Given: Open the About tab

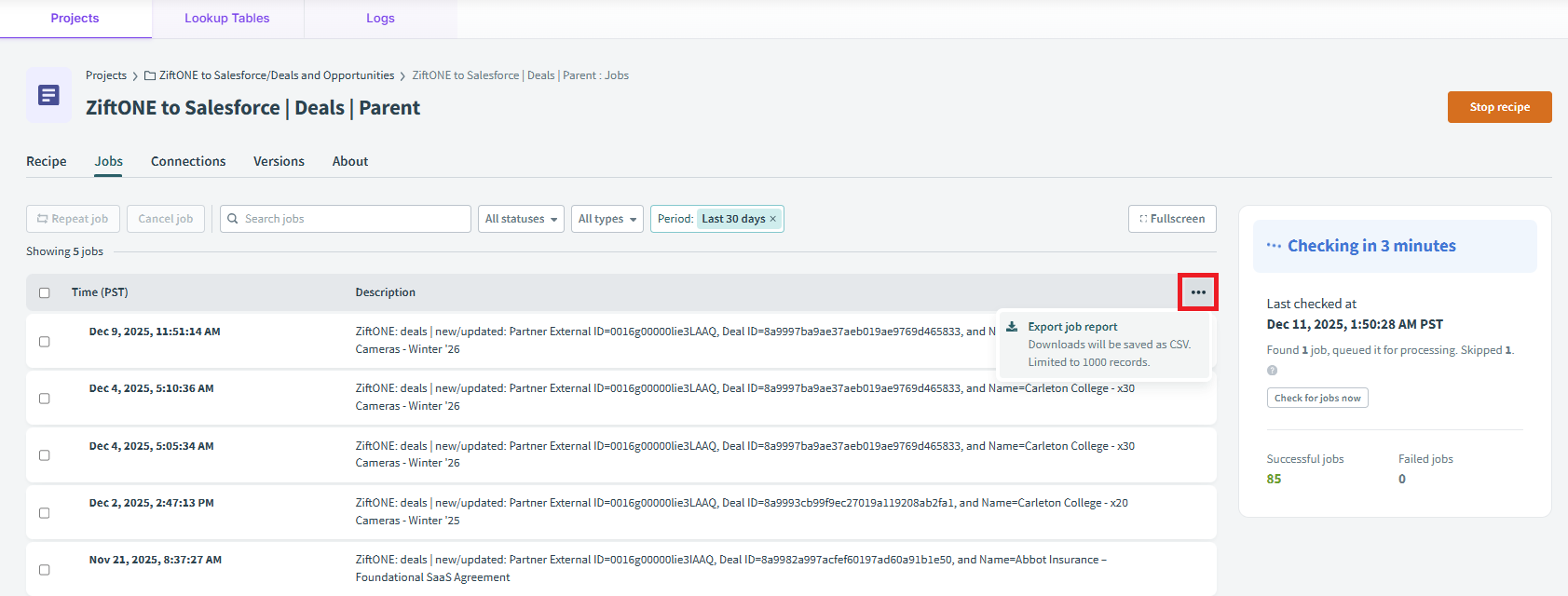Looking at the screenshot, I should point(350,161).
